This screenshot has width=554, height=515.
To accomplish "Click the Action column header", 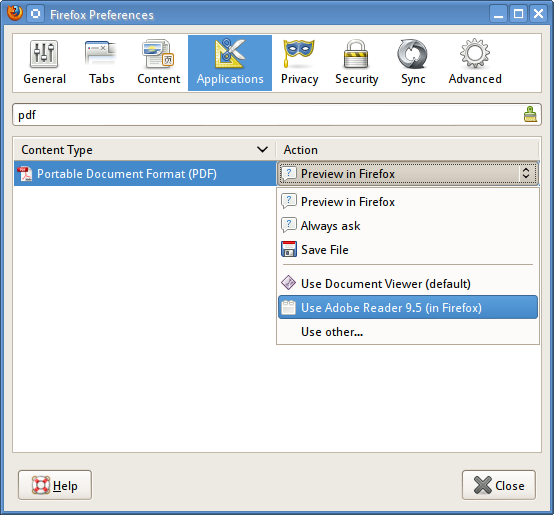I will click(407, 150).
